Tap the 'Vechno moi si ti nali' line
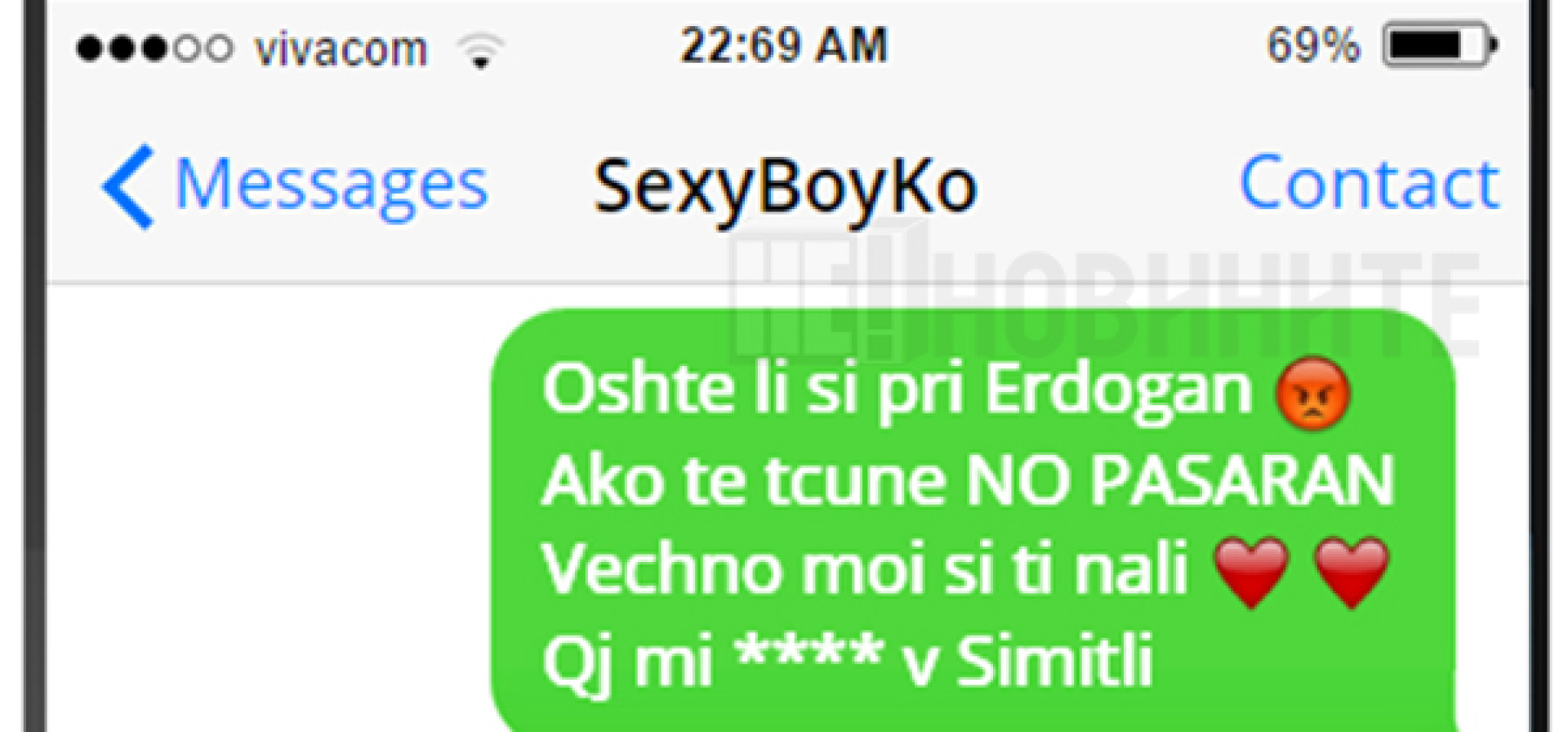Image resolution: width=1568 pixels, height=732 pixels. (864, 569)
